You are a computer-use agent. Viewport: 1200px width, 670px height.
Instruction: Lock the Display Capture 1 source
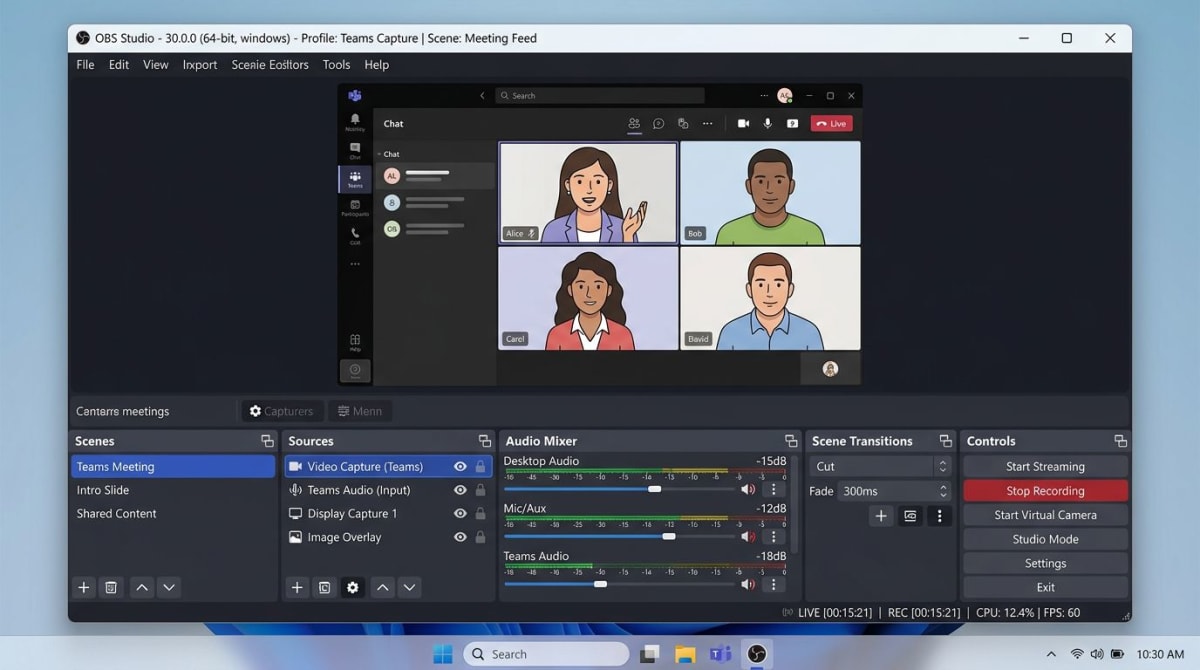481,513
